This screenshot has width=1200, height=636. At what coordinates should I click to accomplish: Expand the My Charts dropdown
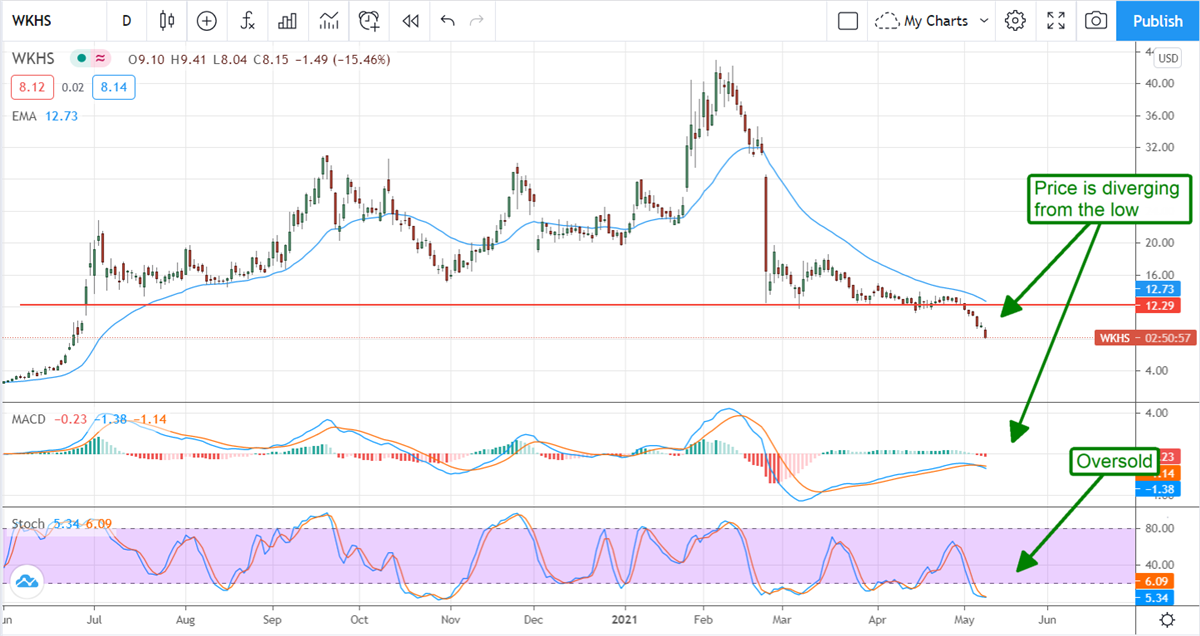932,20
